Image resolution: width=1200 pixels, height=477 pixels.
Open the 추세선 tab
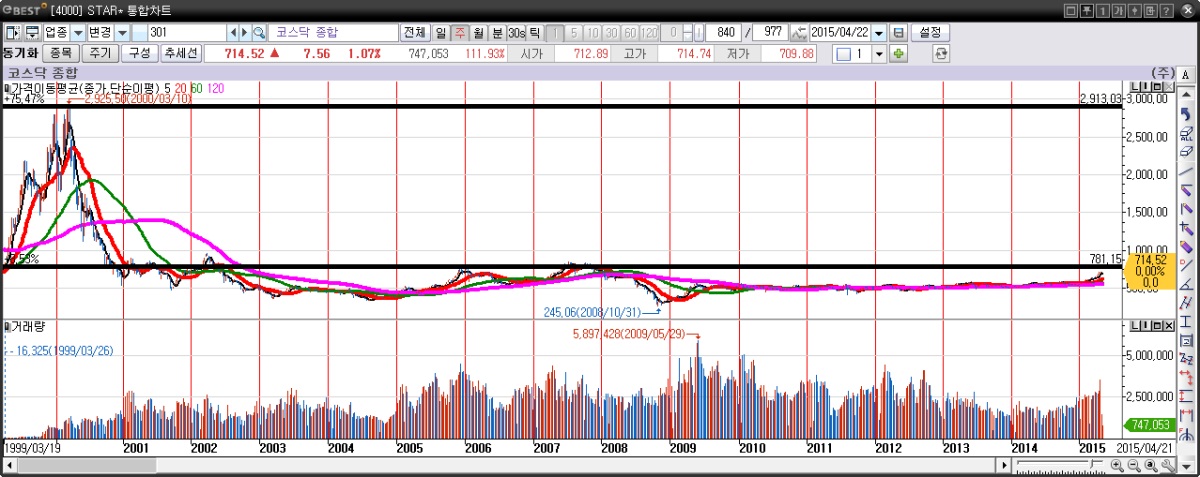coord(181,53)
